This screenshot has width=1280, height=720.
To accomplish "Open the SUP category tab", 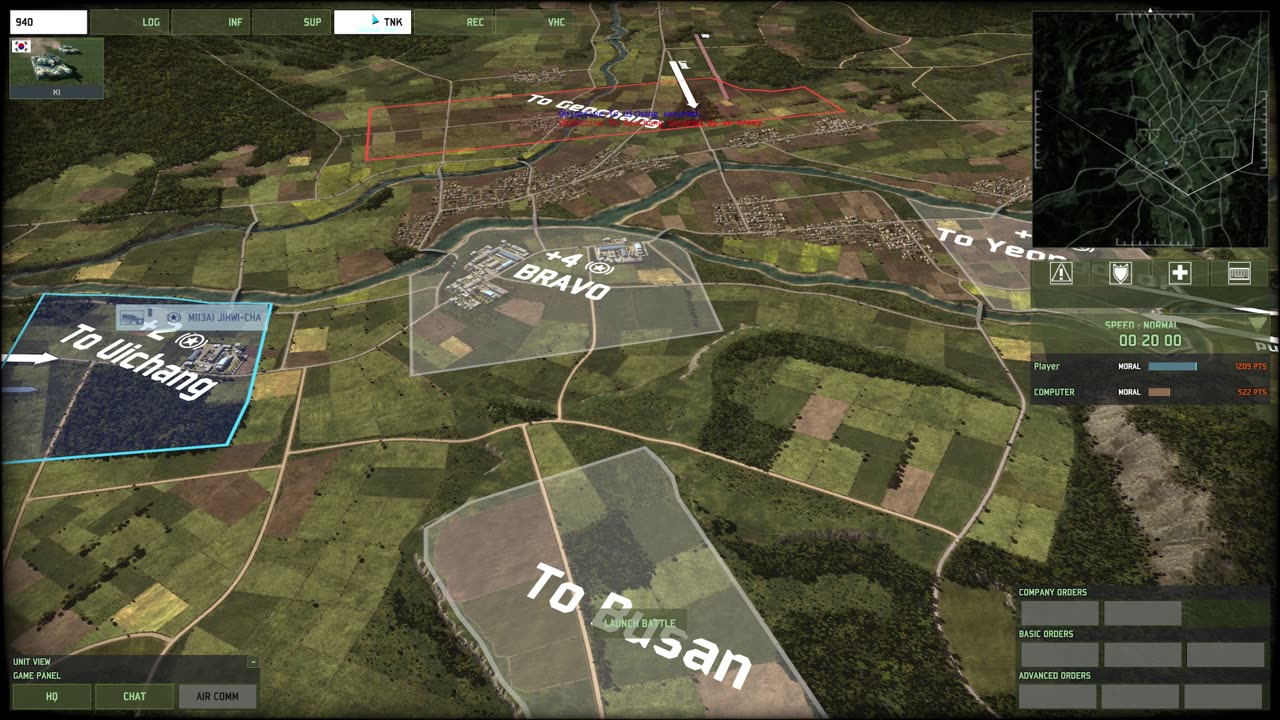I will tap(292, 22).
